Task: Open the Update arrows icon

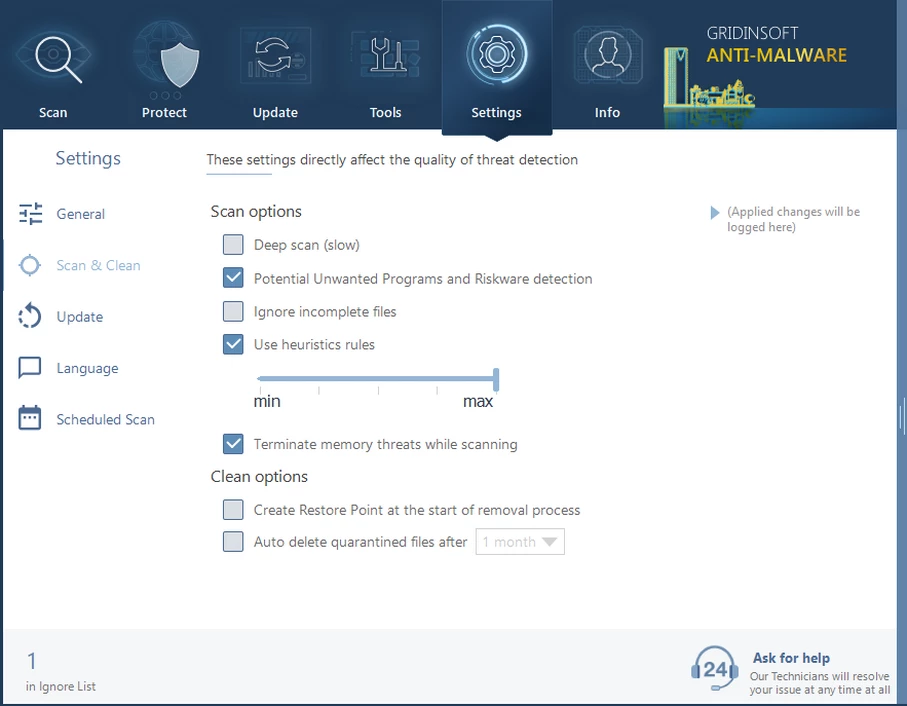Action: point(275,57)
